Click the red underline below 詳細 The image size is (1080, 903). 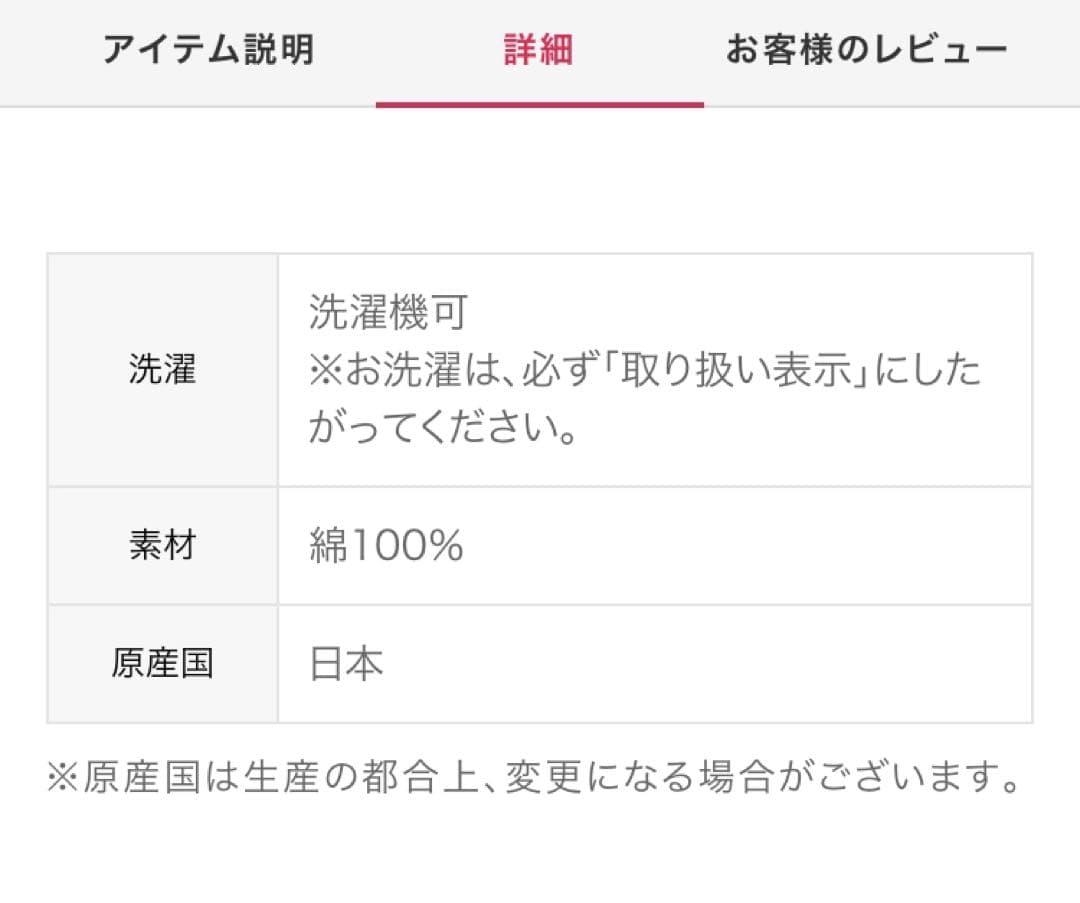click(x=539, y=103)
